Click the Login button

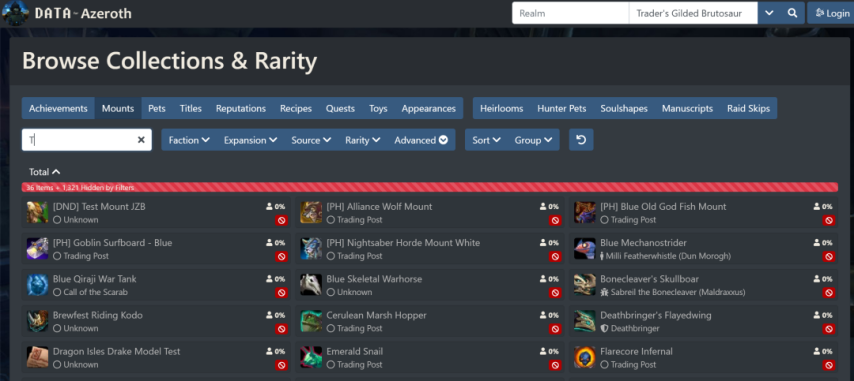[x=832, y=13]
